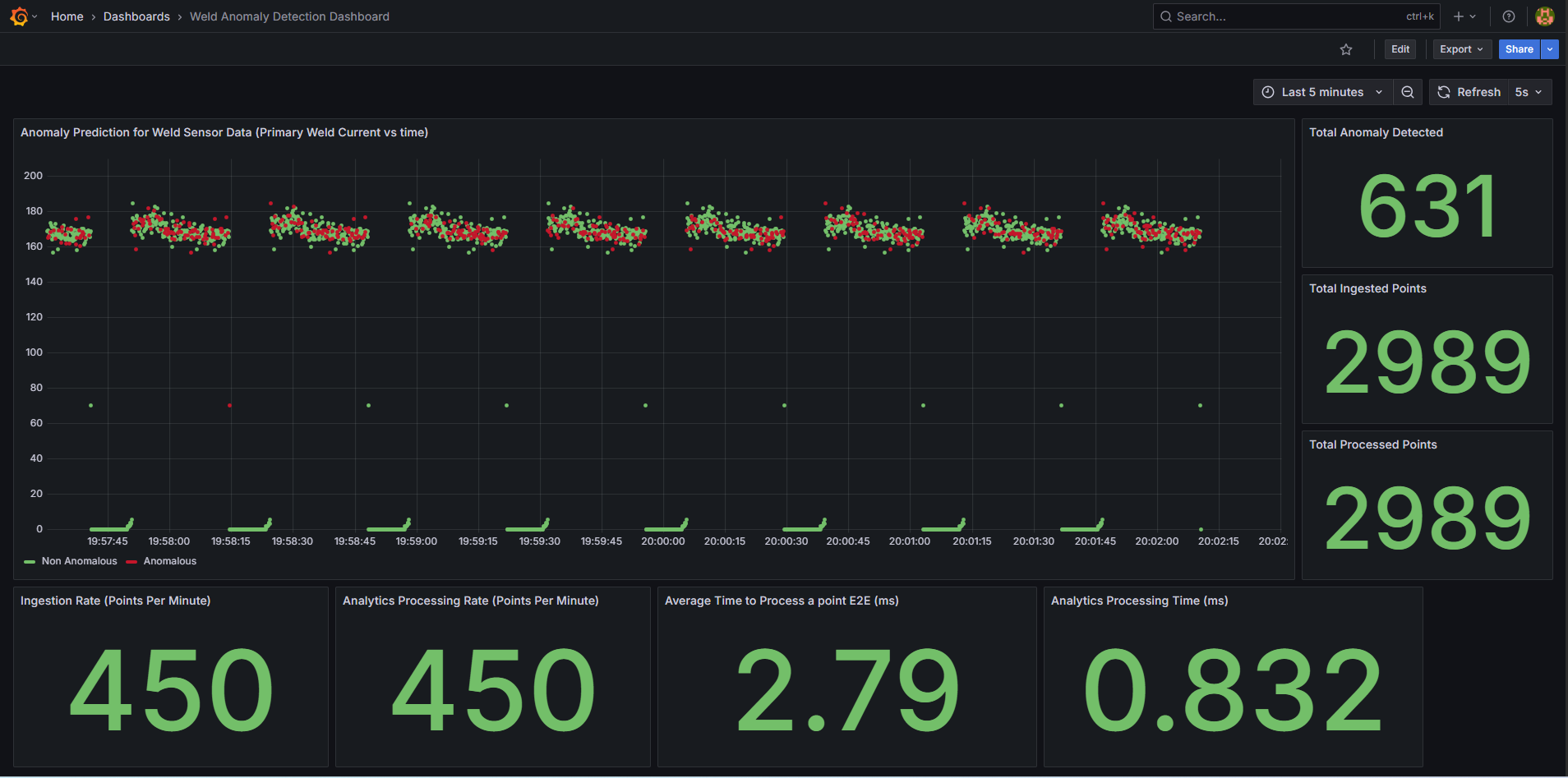Click the Grafana logo icon
The image size is (1568, 778).
(19, 16)
